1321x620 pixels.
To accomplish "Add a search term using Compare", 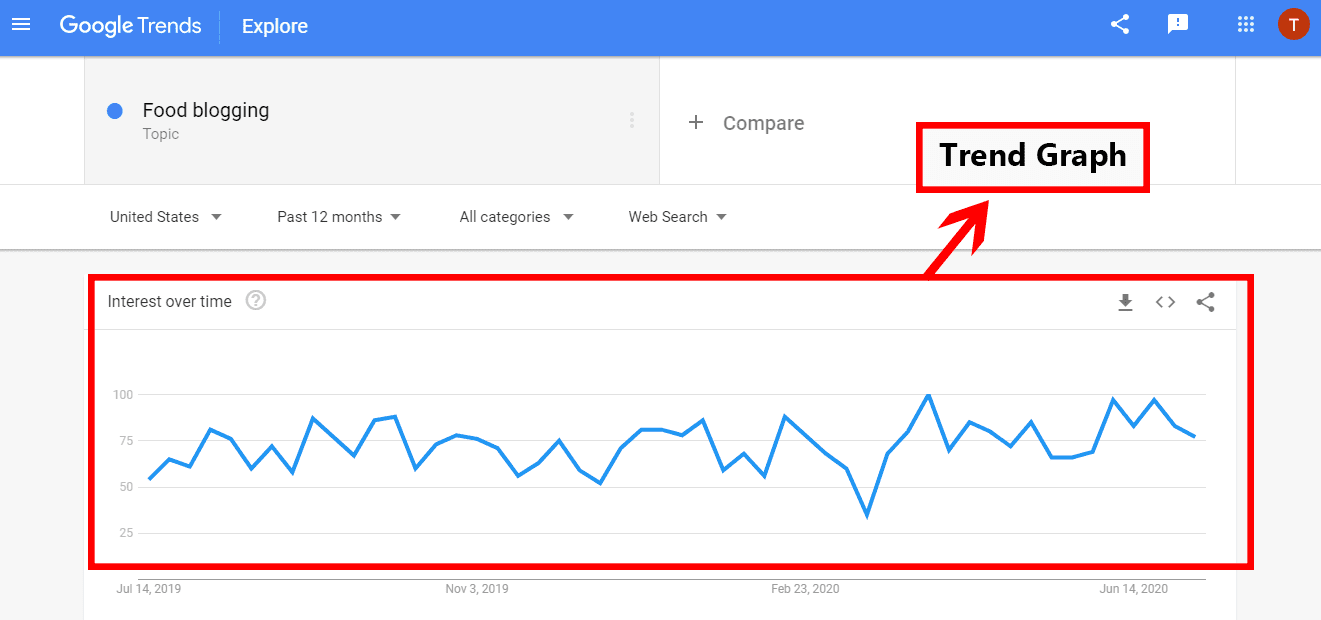I will tap(746, 122).
